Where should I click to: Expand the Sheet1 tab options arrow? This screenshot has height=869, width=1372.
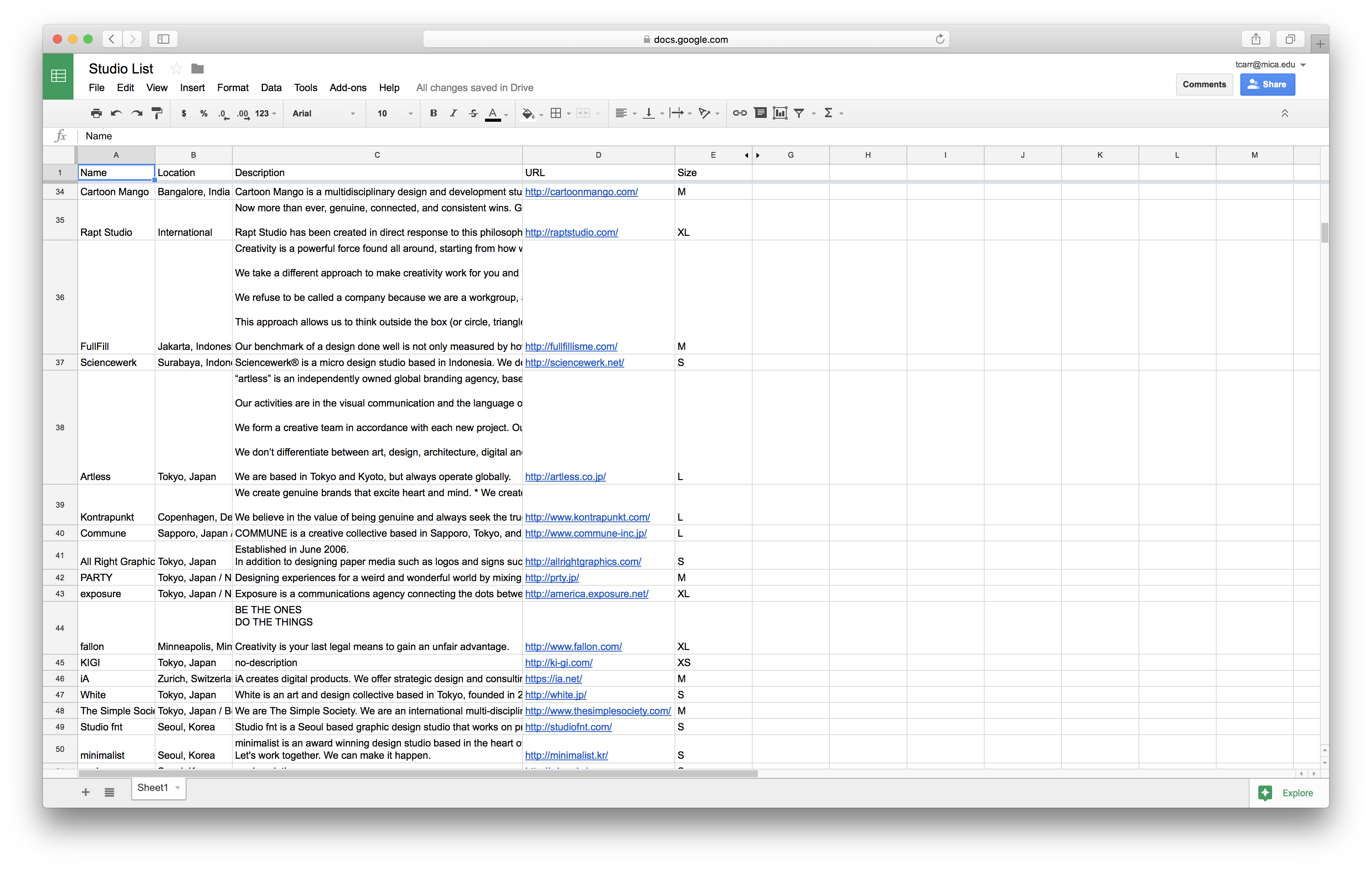point(178,787)
